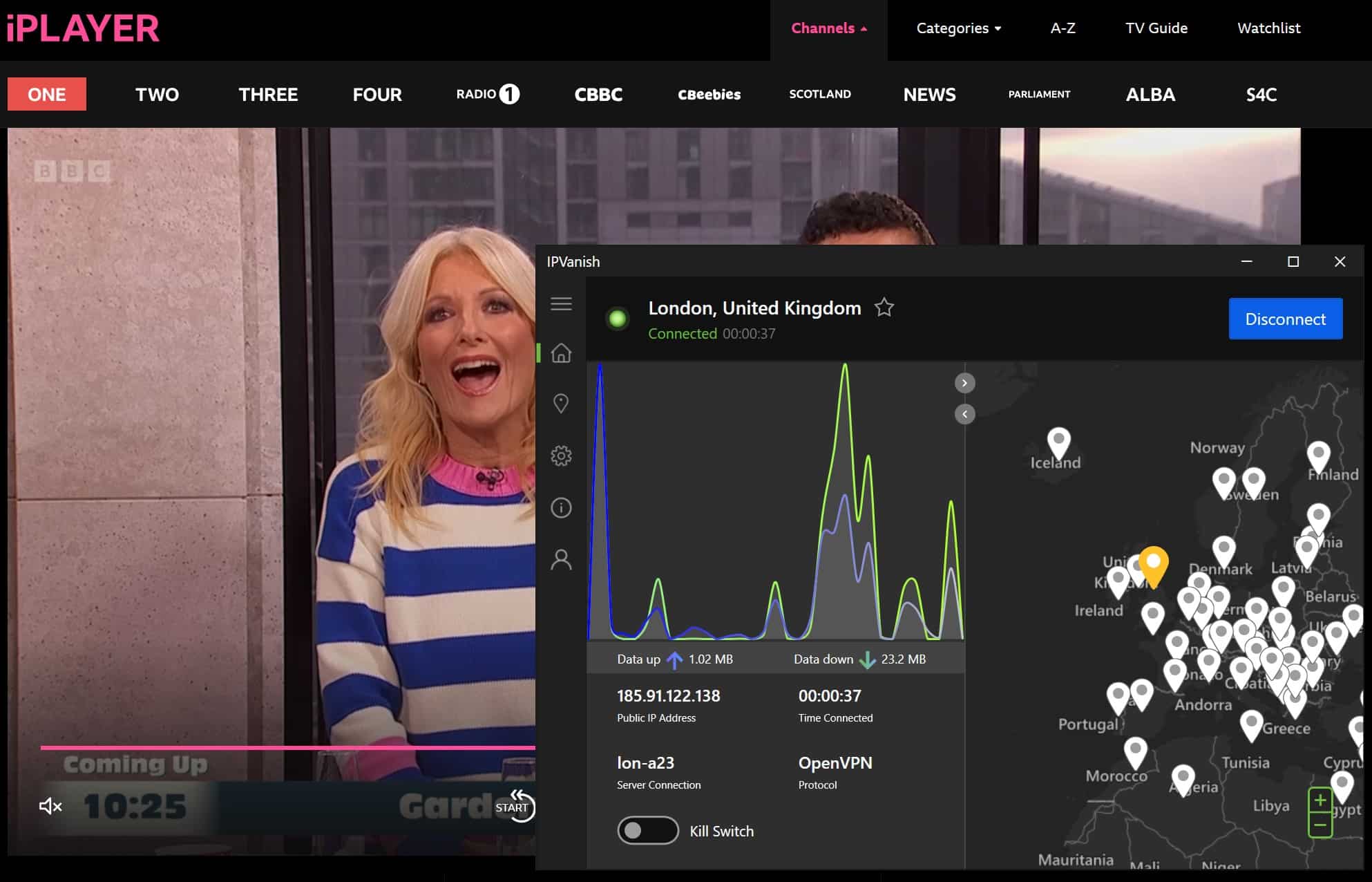Select BBC Scotland channel
Viewport: 1372px width, 882px height.
(x=820, y=94)
